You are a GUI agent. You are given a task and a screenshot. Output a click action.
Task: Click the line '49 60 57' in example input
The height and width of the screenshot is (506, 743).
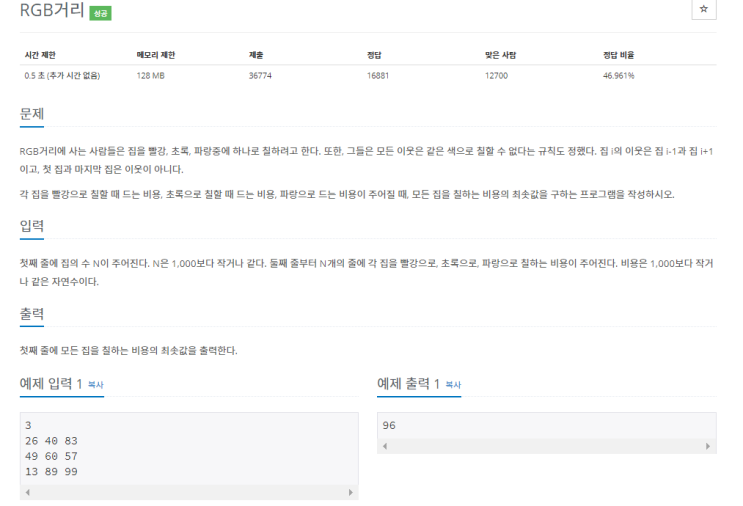(x=51, y=456)
